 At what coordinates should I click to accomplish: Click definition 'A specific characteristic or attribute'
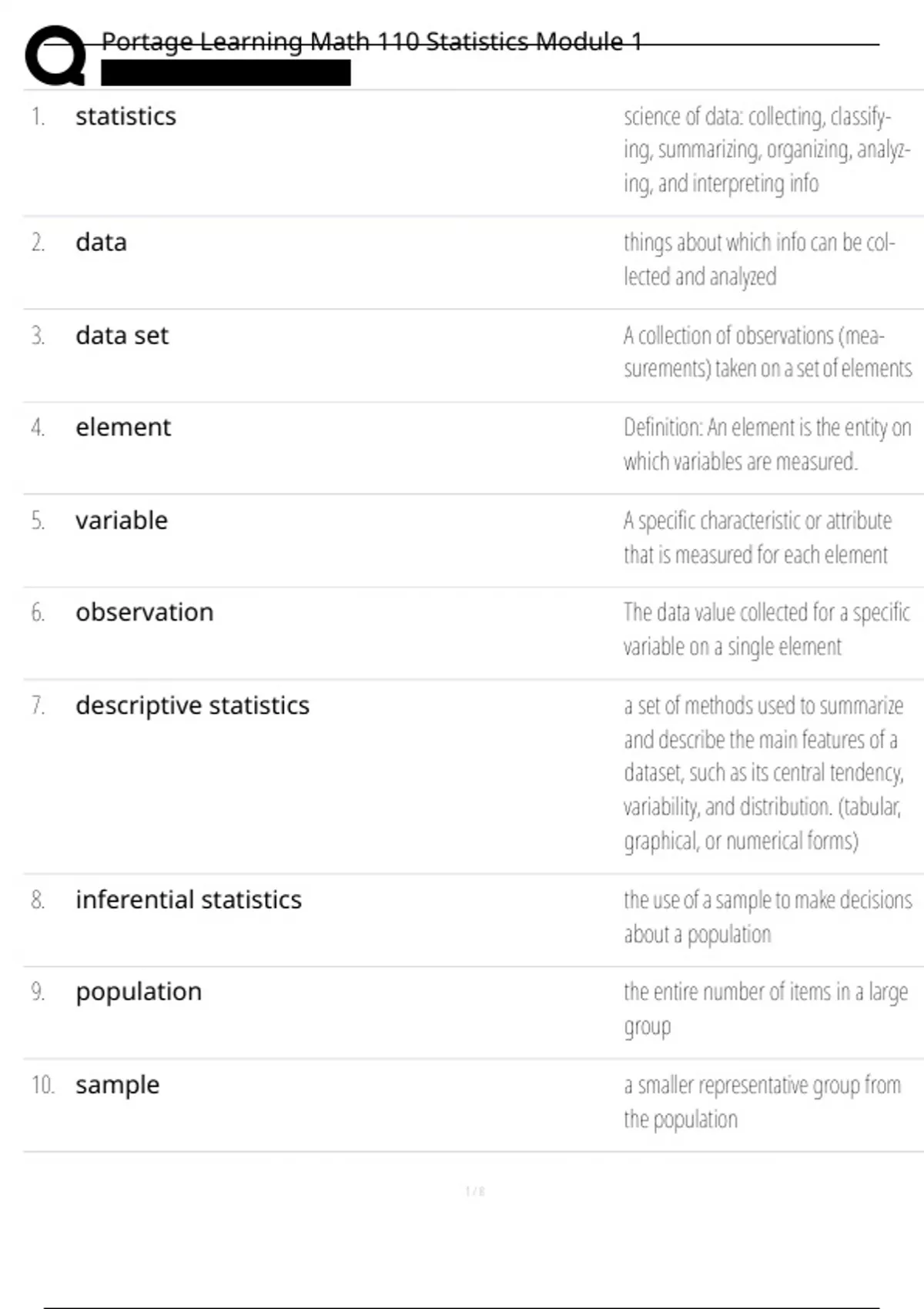[x=757, y=537]
